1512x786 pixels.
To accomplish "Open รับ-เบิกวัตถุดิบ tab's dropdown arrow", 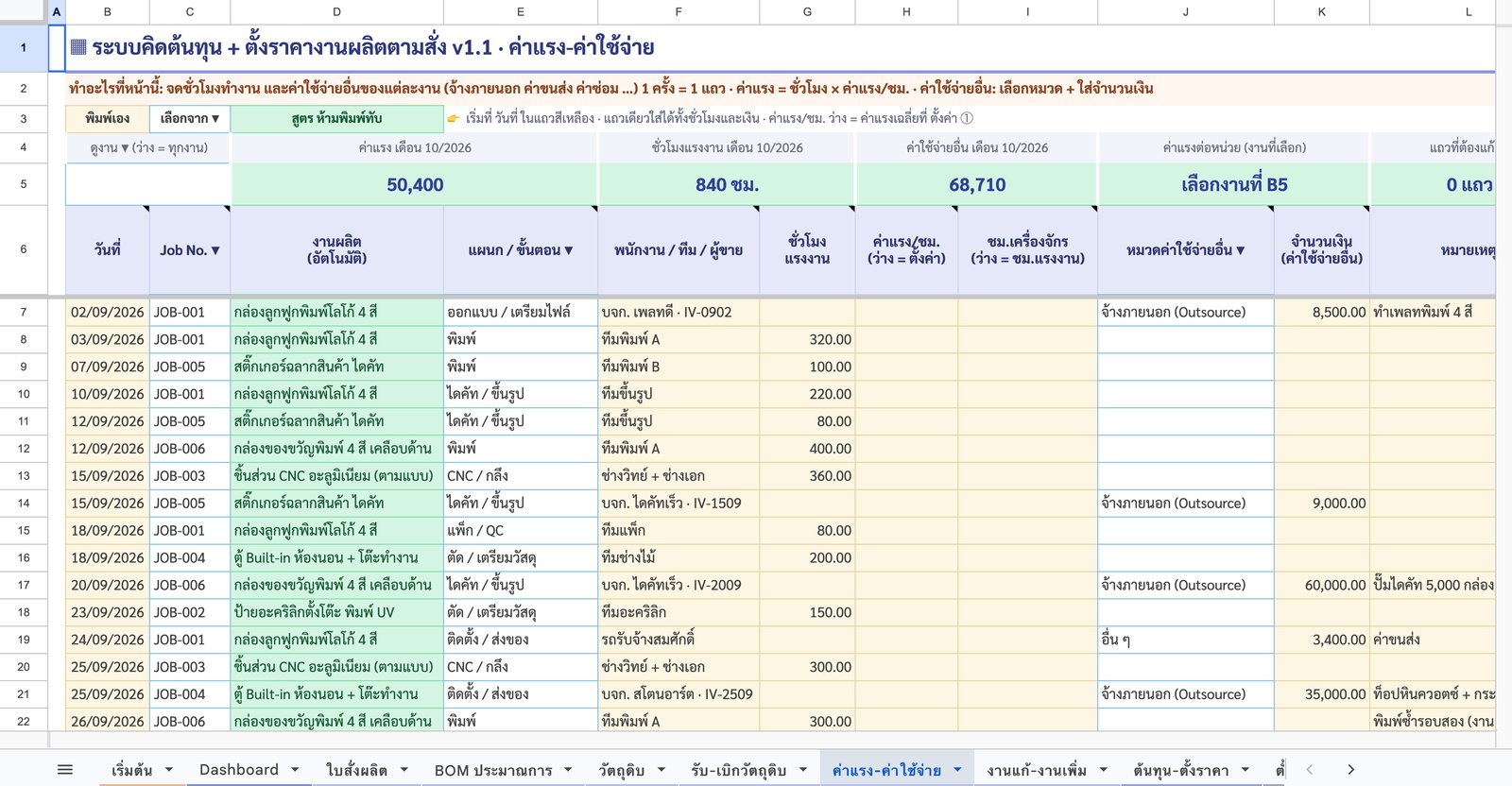I will pyautogui.click(x=802, y=770).
